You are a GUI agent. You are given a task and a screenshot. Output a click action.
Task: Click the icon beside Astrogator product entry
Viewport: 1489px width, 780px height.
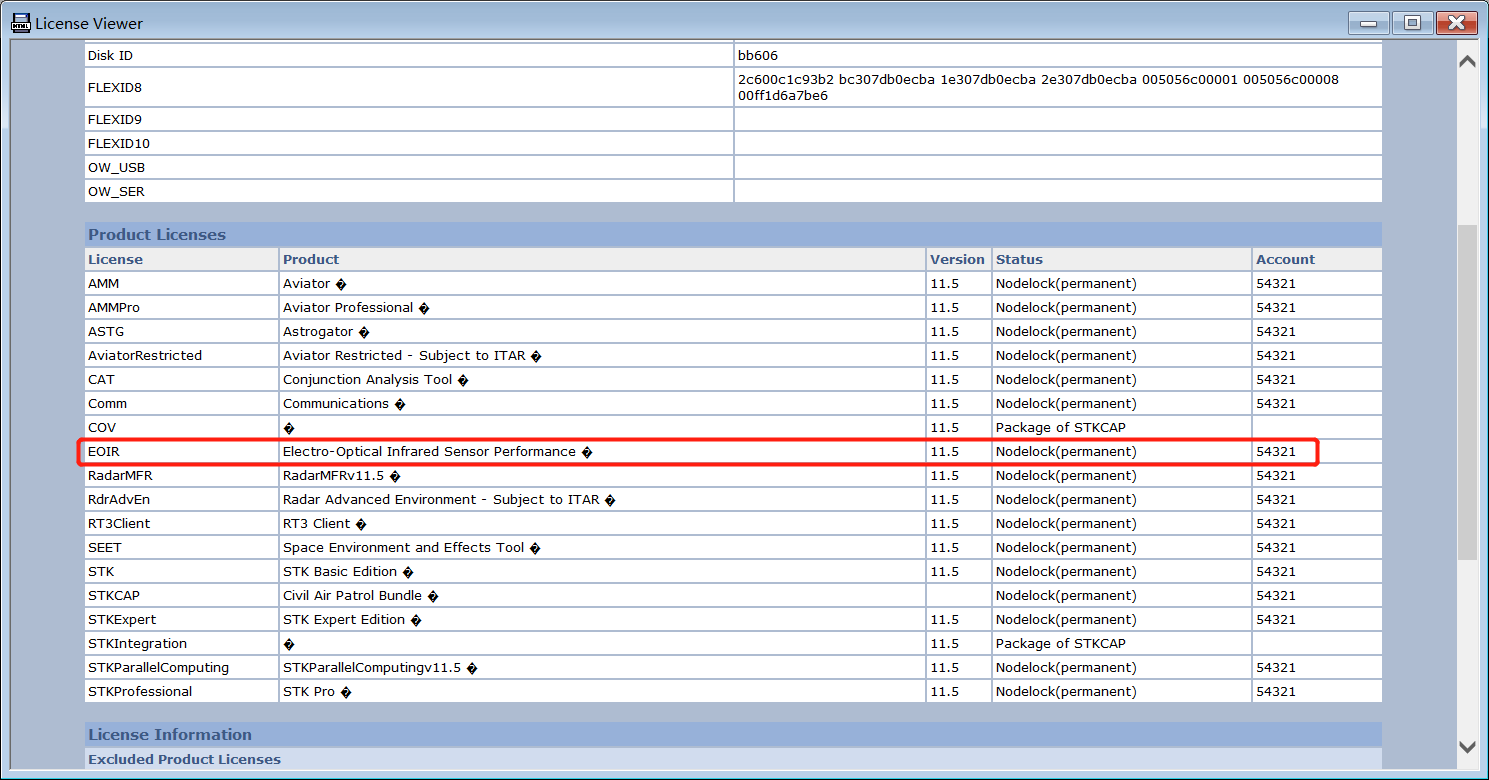click(x=366, y=331)
